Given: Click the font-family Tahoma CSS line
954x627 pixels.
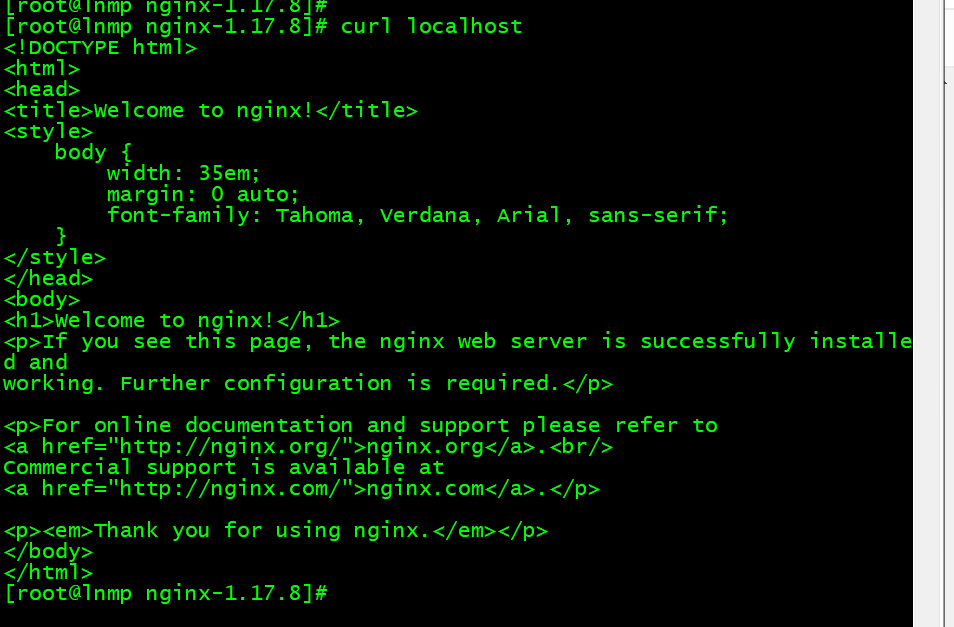Looking at the screenshot, I should 417,215.
